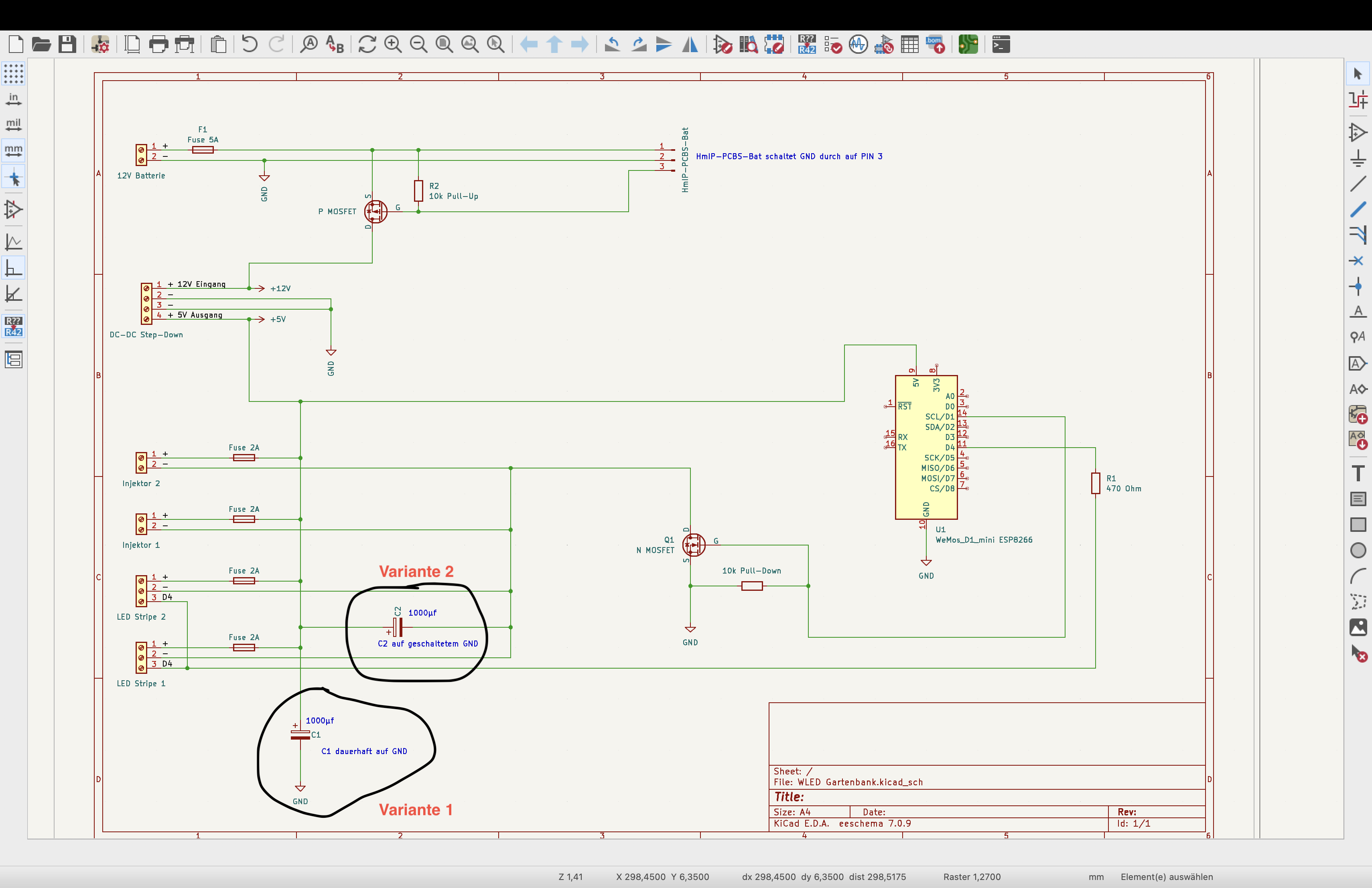Switch units to millimeters

click(13, 151)
